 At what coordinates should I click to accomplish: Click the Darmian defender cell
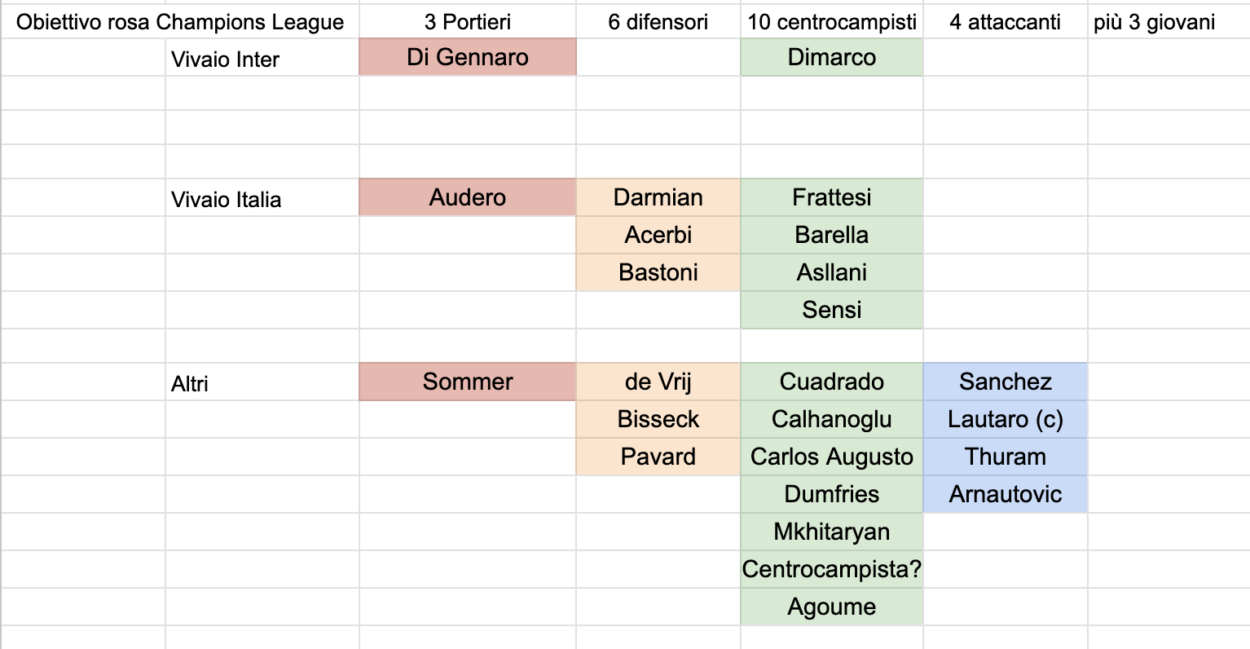[658, 197]
